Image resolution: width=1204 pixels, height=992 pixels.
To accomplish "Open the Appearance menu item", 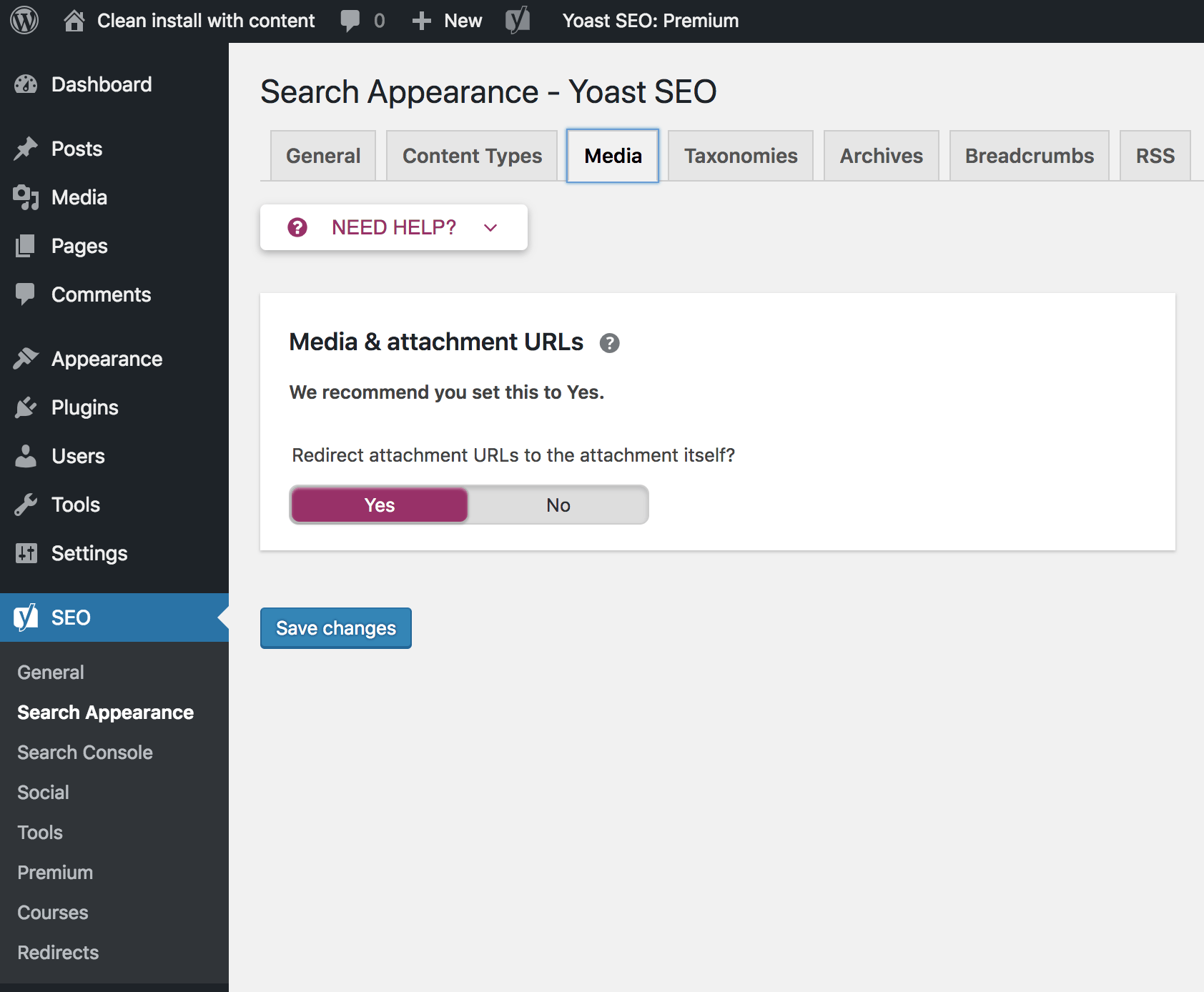I will point(114,359).
